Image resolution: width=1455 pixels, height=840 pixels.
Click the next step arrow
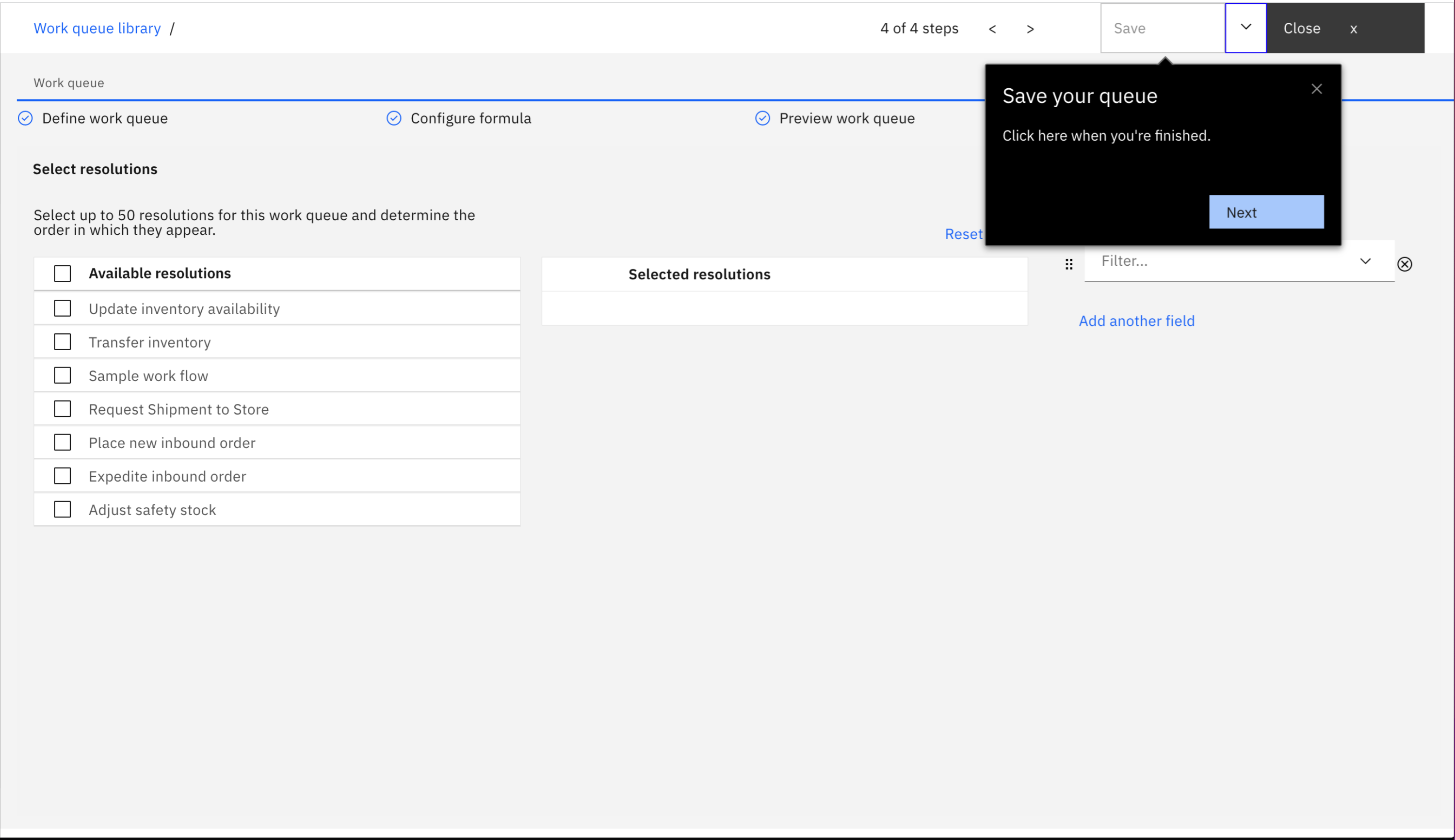pyautogui.click(x=1031, y=29)
